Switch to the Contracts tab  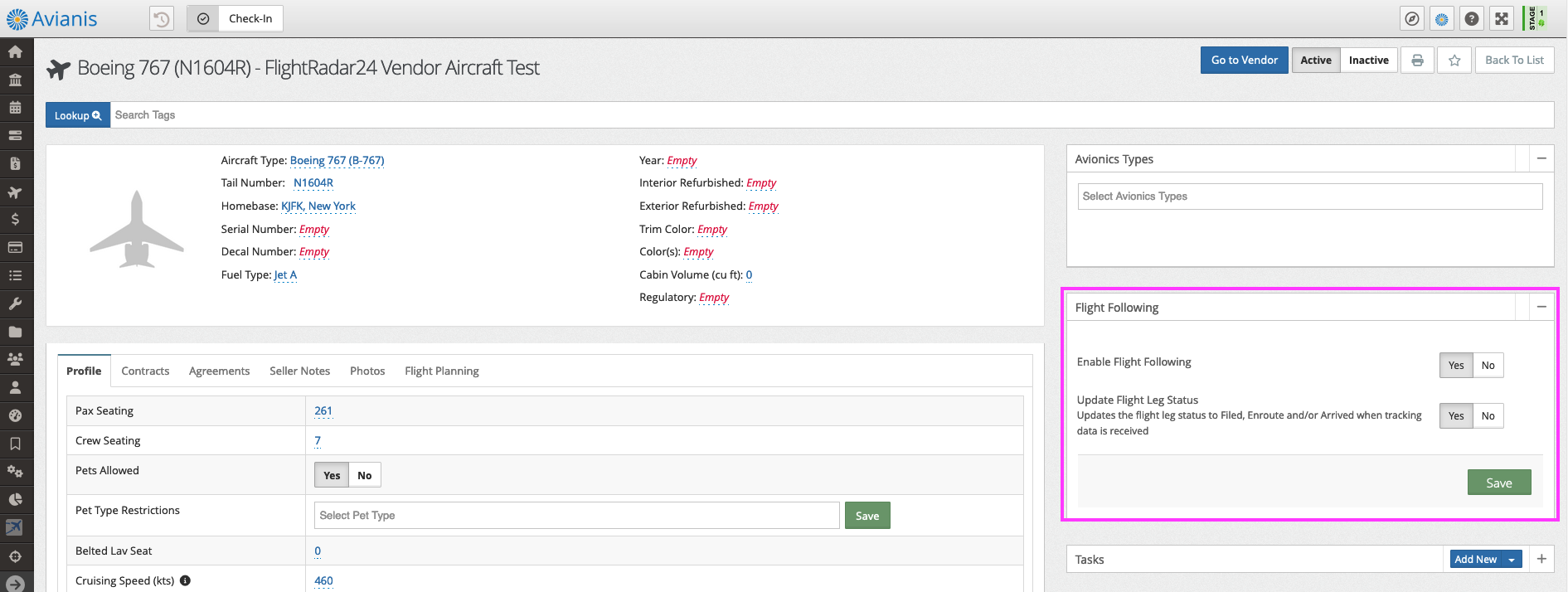pyautogui.click(x=145, y=371)
